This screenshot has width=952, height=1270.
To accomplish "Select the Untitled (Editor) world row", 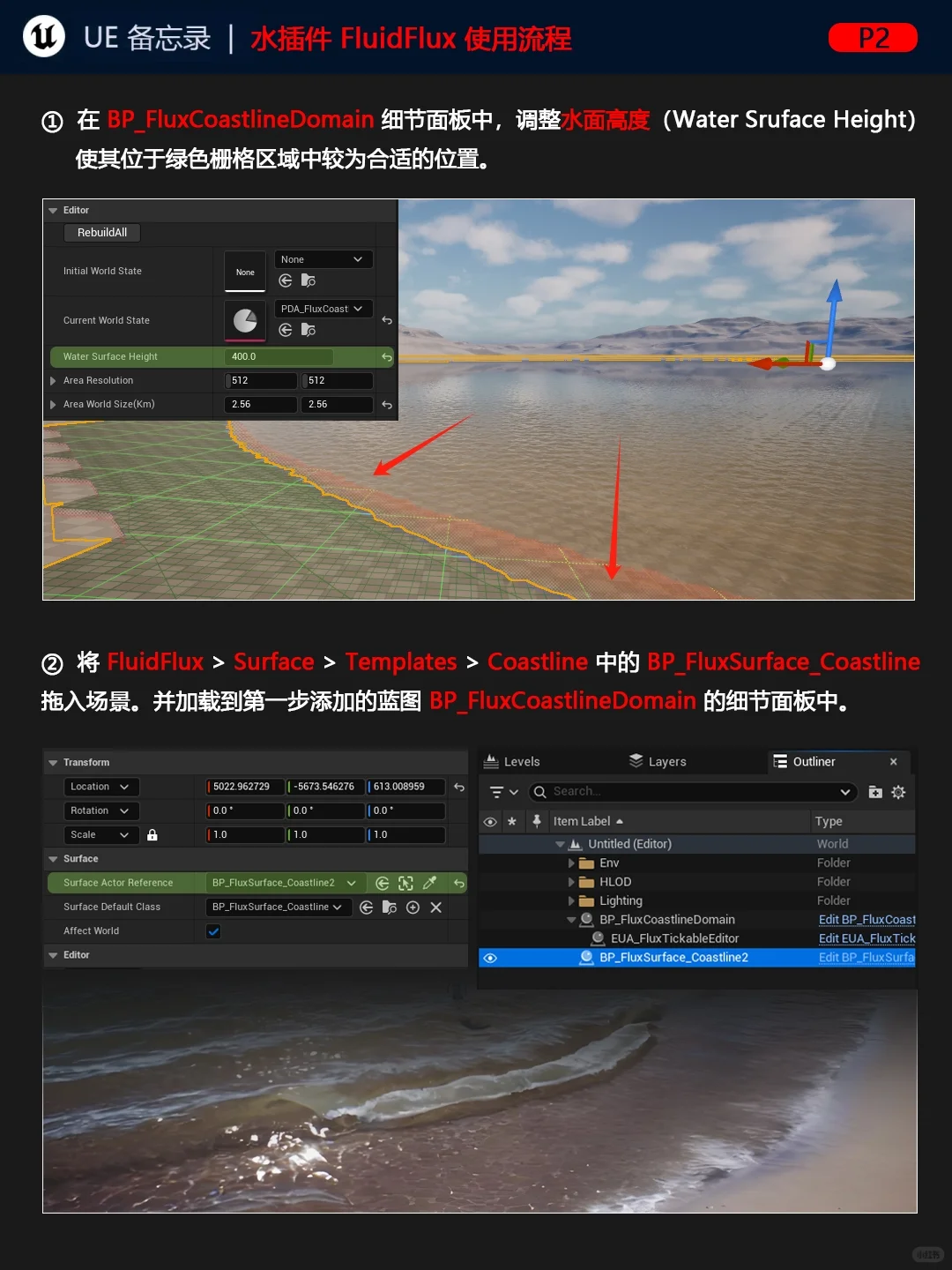I will (x=696, y=844).
